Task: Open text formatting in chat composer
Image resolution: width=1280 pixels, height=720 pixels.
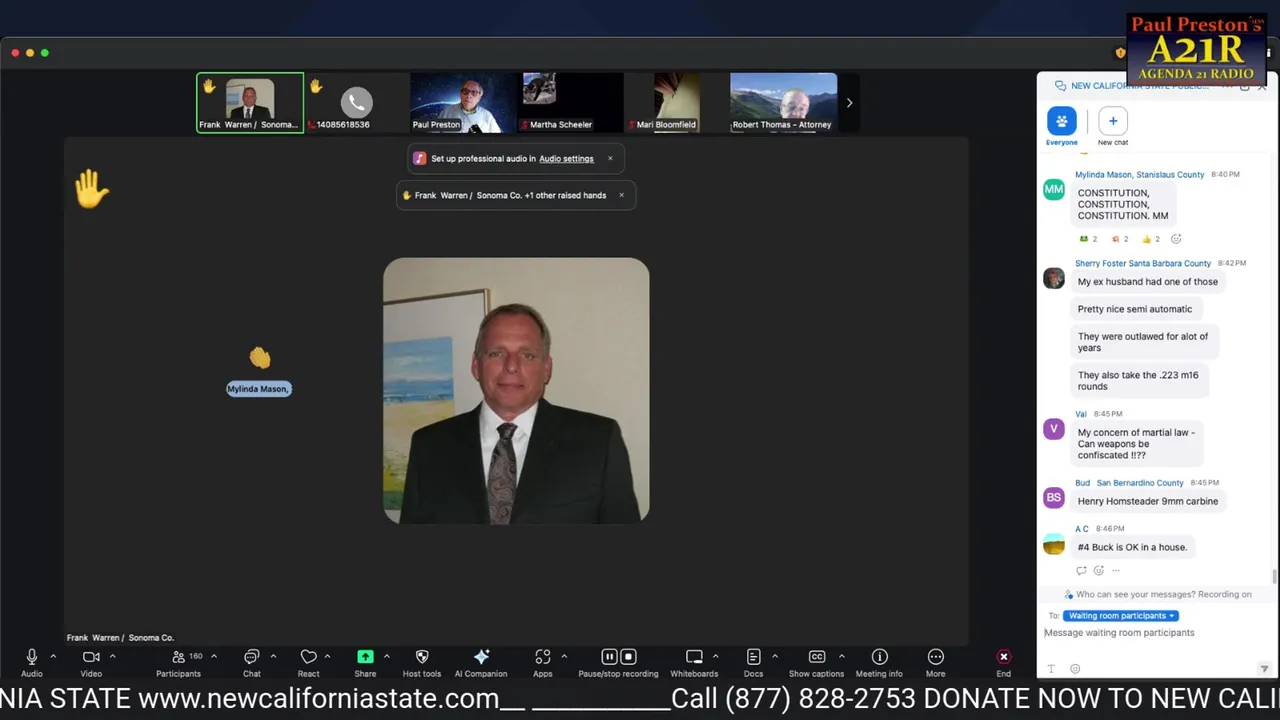Action: (1051, 669)
